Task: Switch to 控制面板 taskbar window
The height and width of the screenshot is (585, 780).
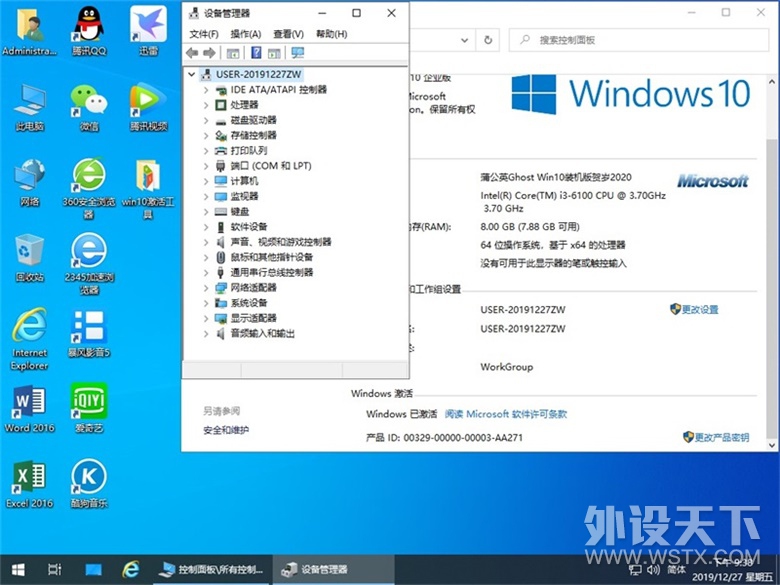Action: tap(211, 570)
